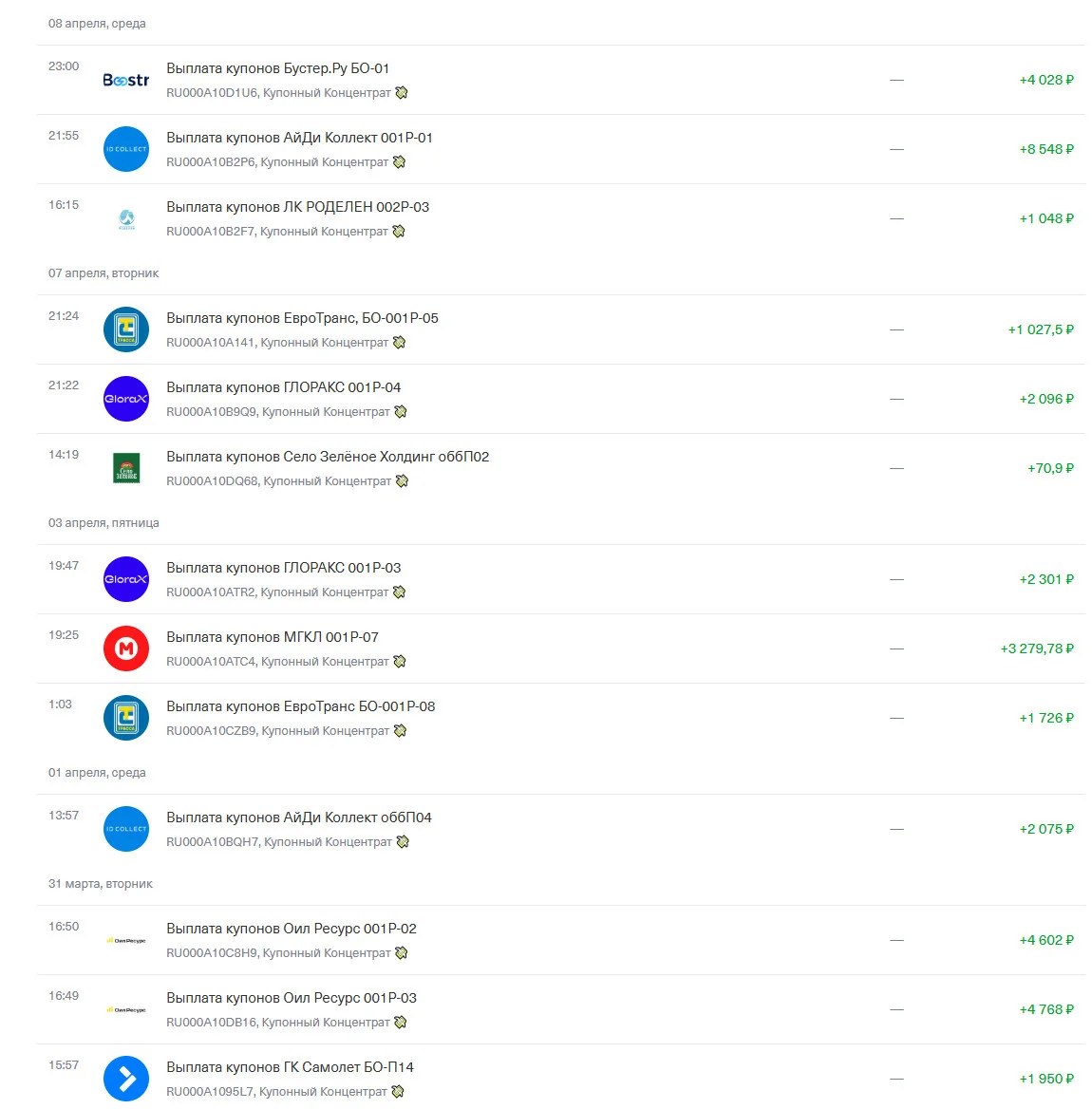
Task: Click strategy badge icon after RU000A10ATR2
Action: point(400,592)
